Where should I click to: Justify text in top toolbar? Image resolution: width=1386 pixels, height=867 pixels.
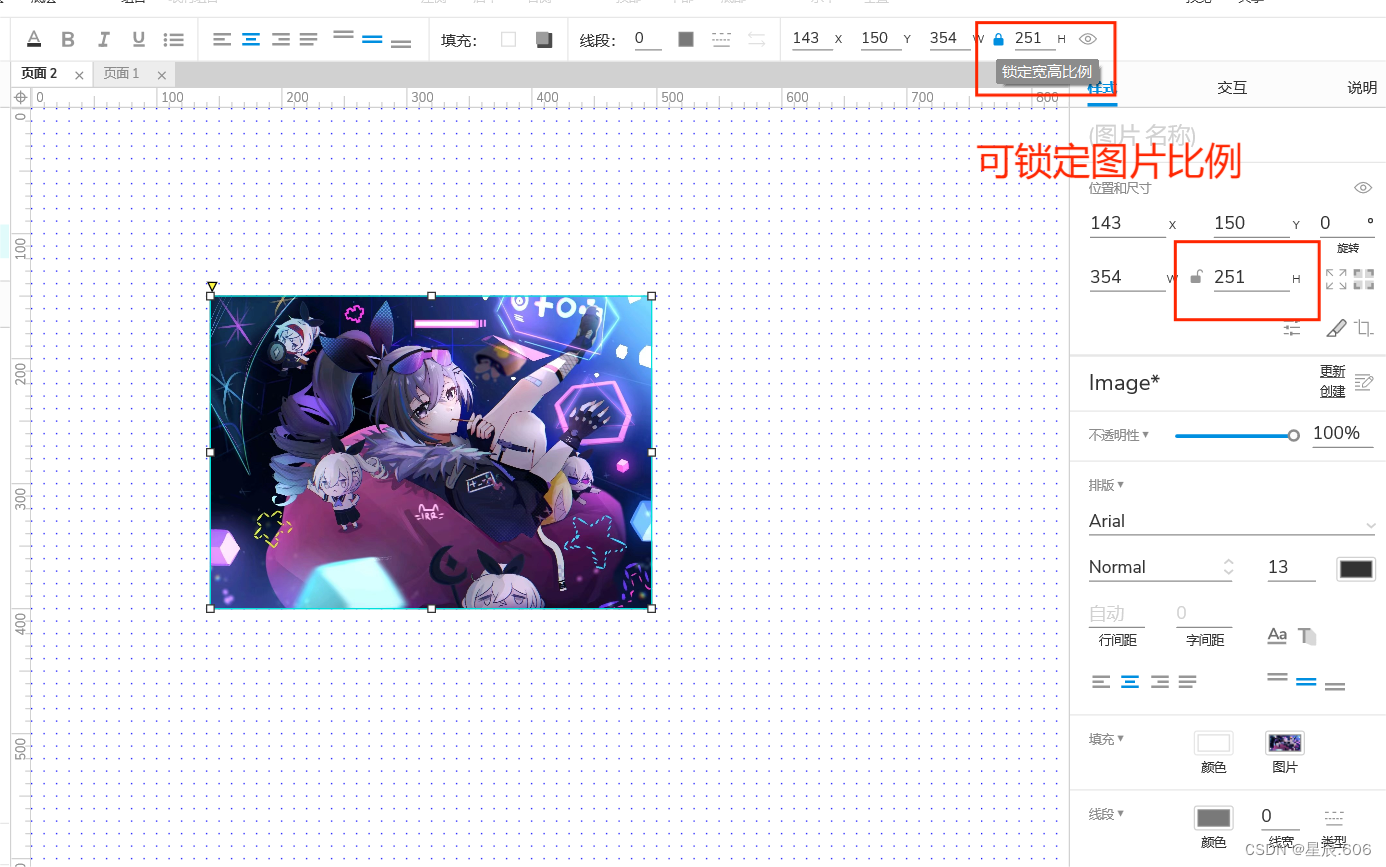(x=309, y=39)
